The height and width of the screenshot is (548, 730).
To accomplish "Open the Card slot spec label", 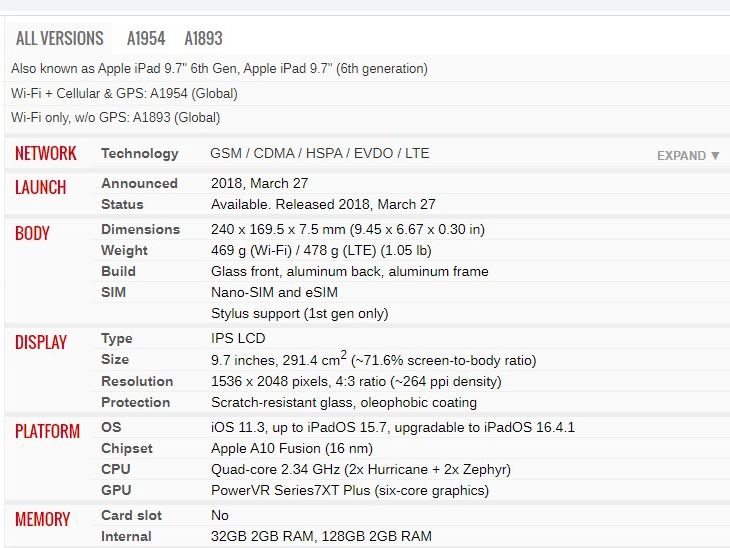I will pos(131,515).
